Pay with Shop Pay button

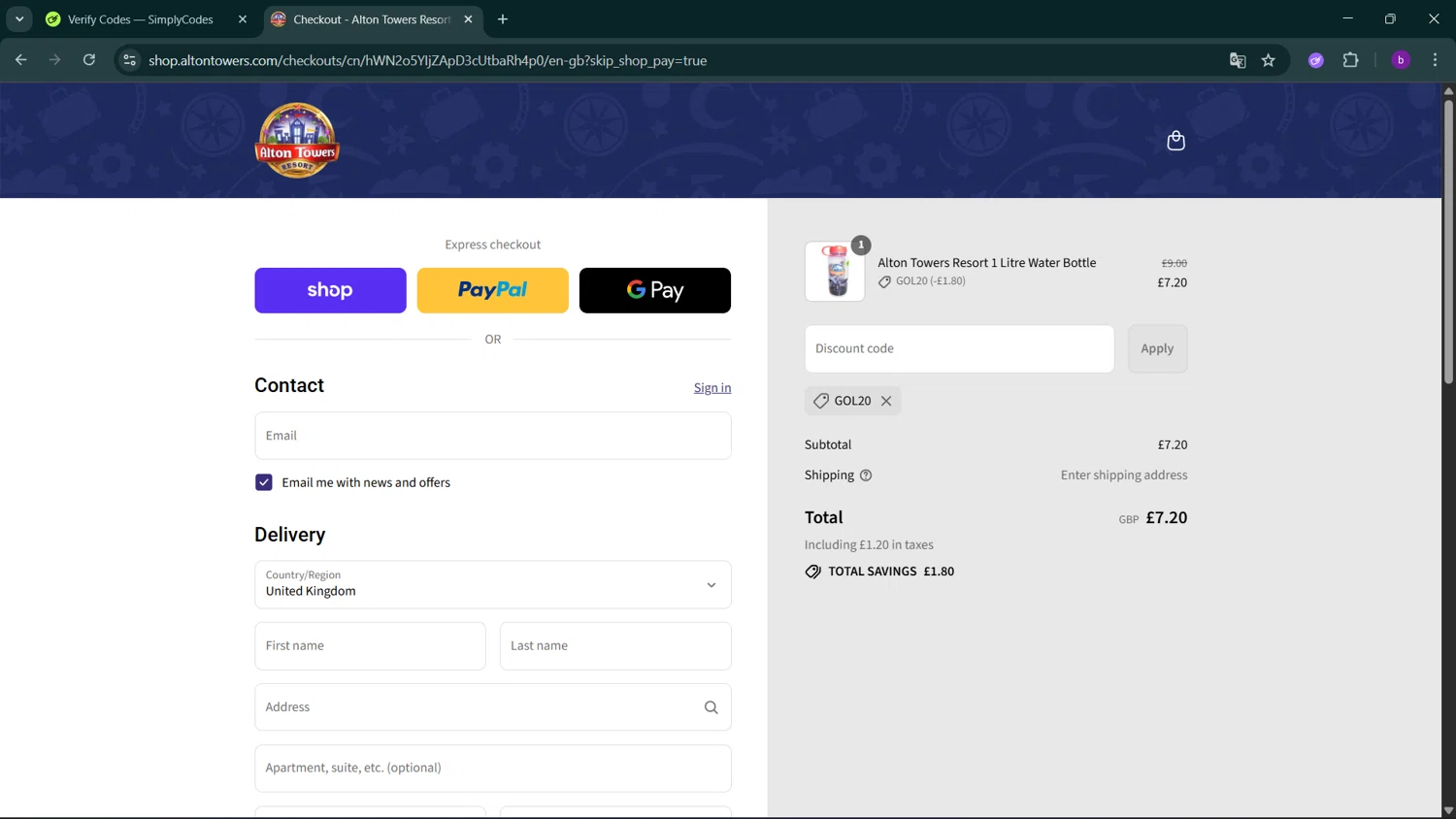tap(330, 290)
